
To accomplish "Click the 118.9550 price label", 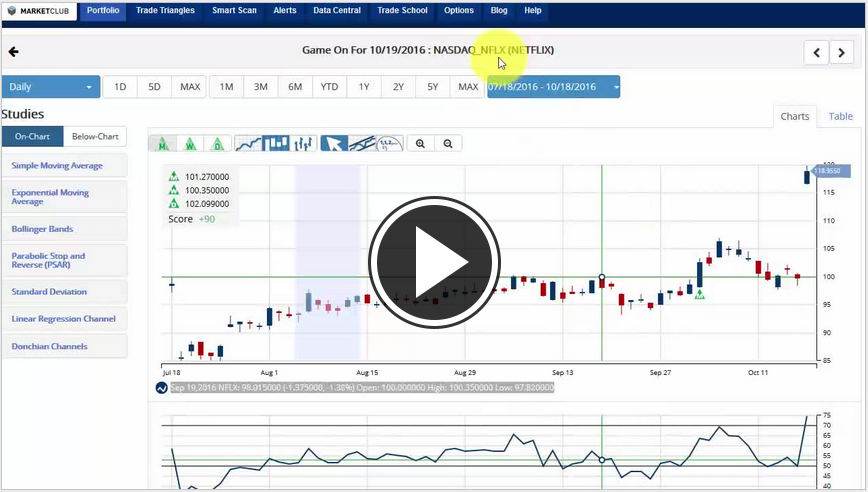I will pyautogui.click(x=831, y=171).
